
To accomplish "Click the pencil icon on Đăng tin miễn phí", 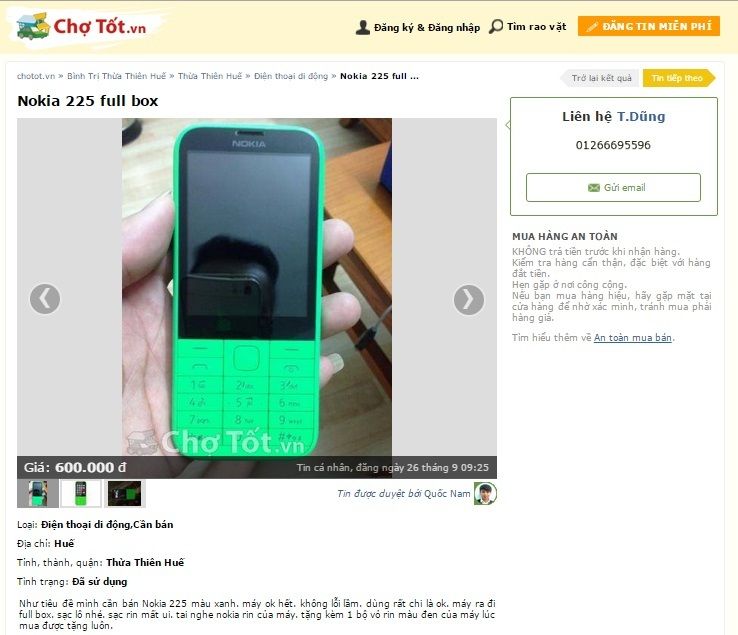I will [x=592, y=26].
